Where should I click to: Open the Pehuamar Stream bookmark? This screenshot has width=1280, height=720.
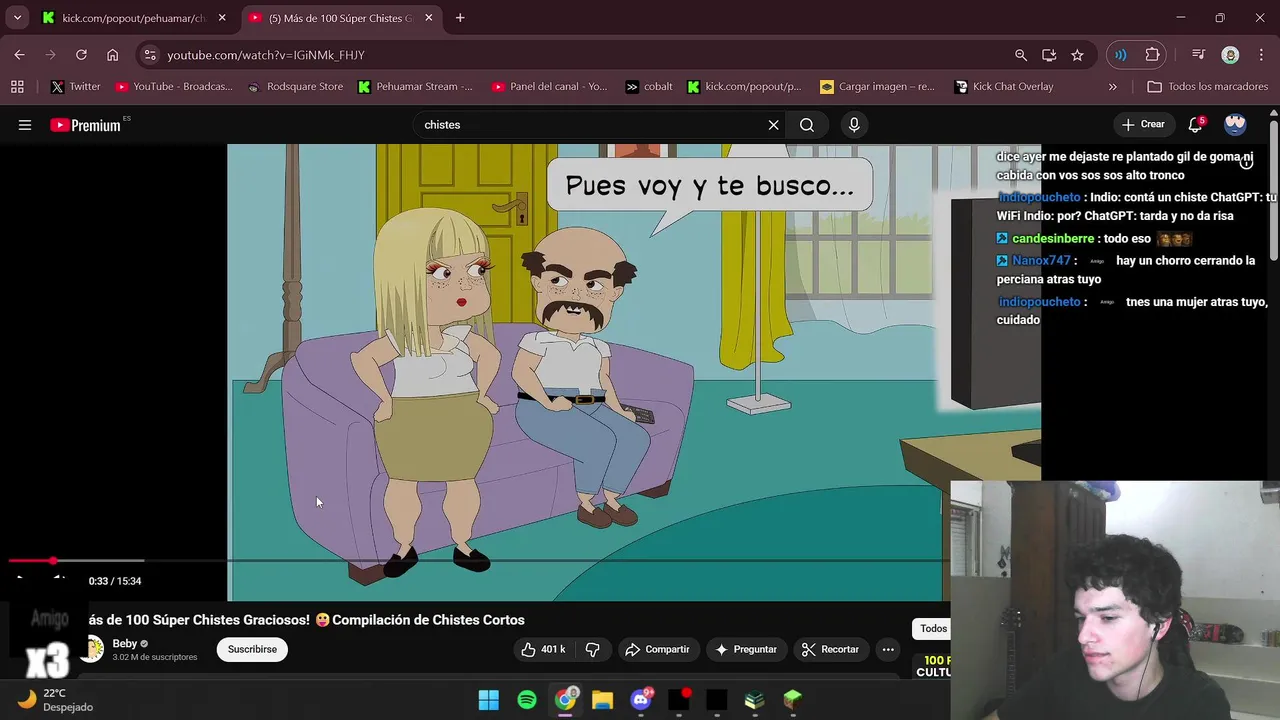pos(415,87)
